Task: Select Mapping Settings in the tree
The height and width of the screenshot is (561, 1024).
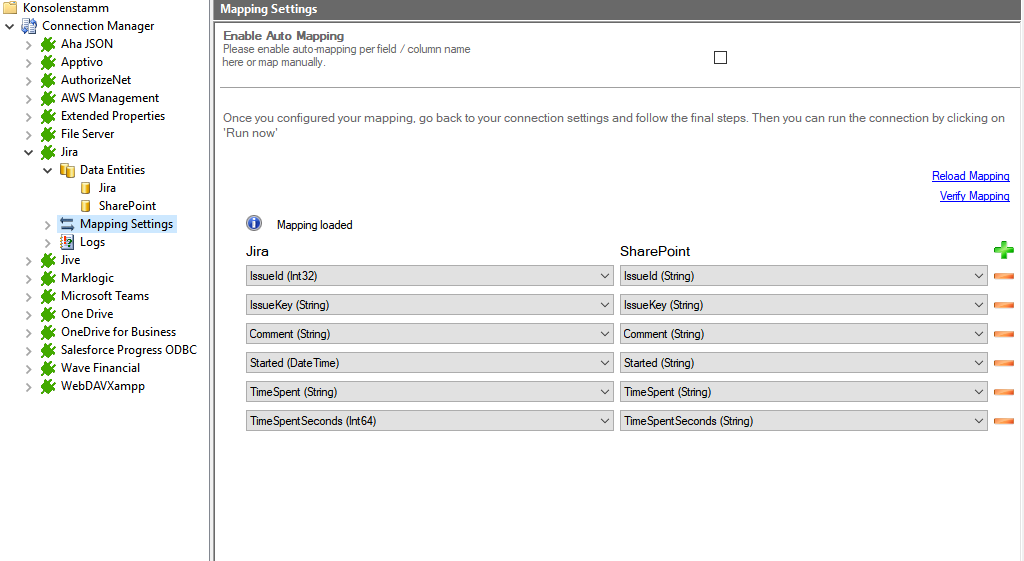Action: (126, 224)
